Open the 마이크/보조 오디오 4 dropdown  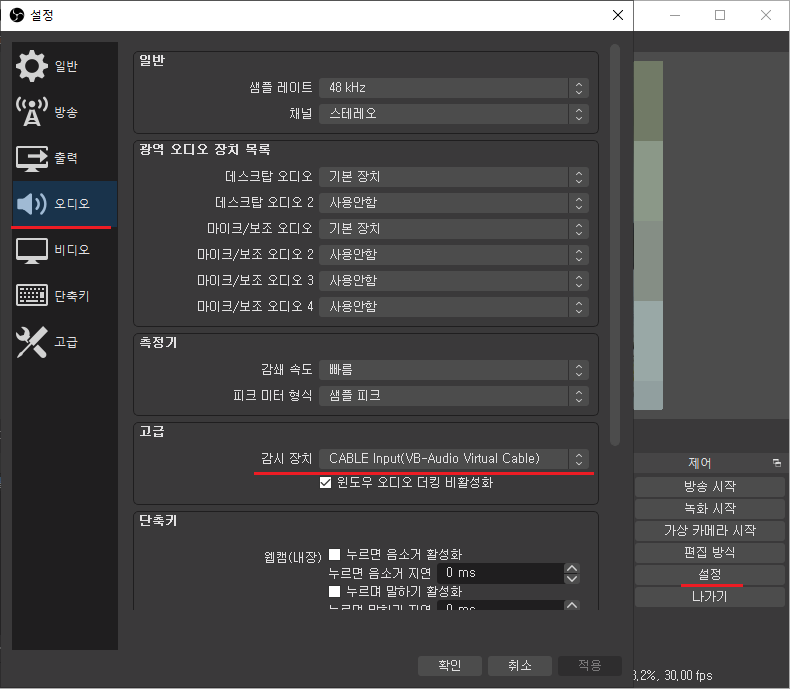click(454, 307)
